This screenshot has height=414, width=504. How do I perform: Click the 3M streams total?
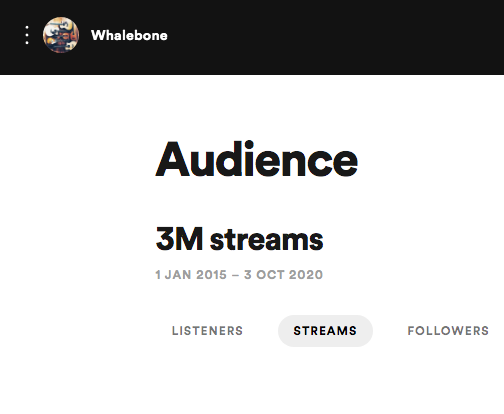click(x=239, y=239)
